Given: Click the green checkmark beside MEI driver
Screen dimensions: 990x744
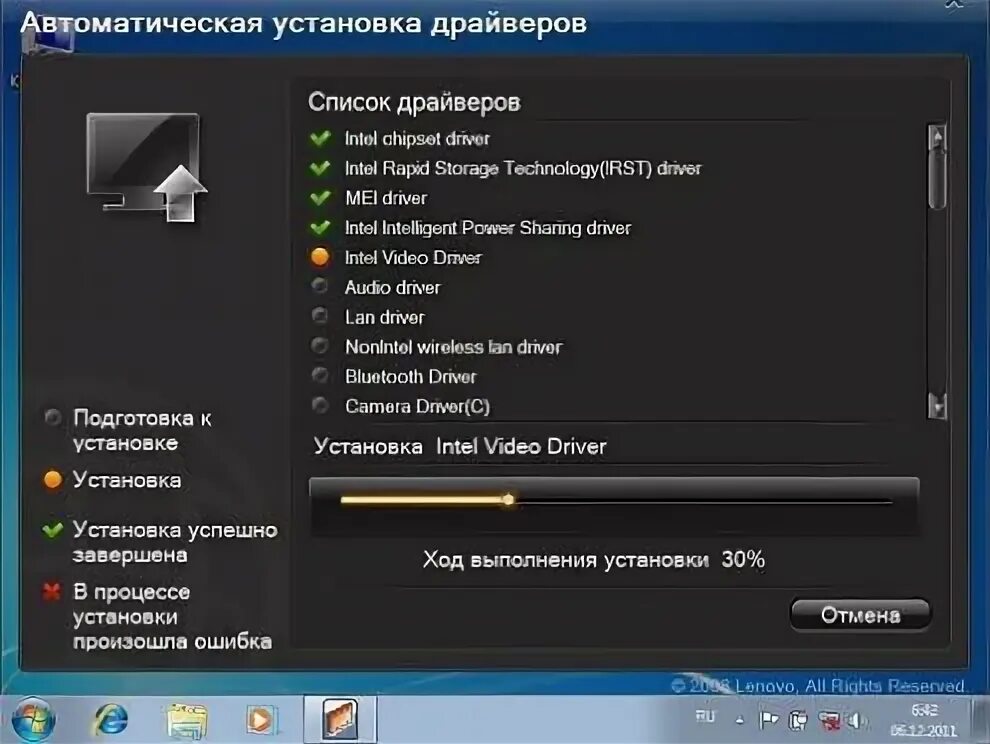Looking at the screenshot, I should [321, 197].
